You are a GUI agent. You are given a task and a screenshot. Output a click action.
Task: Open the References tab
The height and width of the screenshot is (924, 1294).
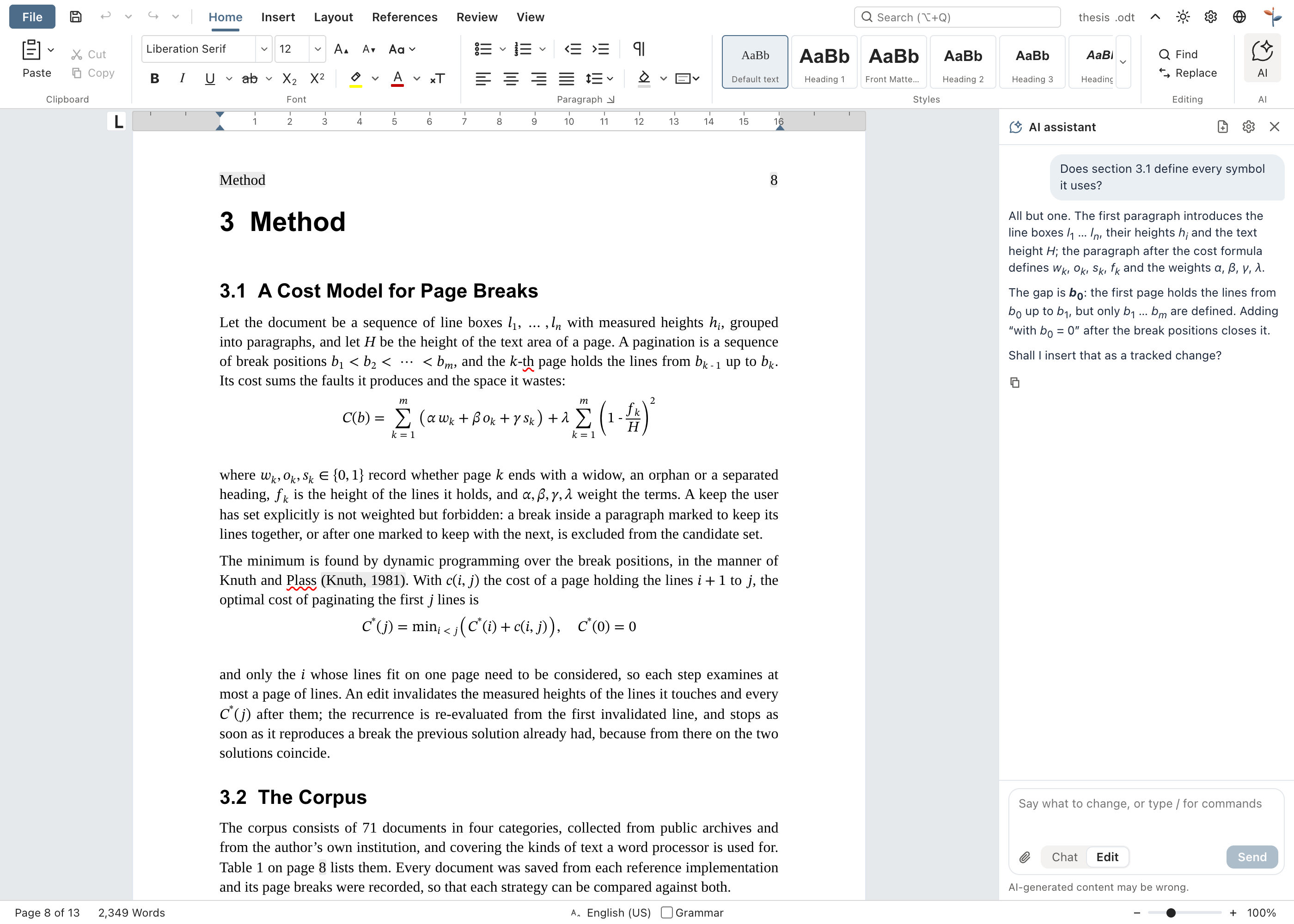point(404,17)
